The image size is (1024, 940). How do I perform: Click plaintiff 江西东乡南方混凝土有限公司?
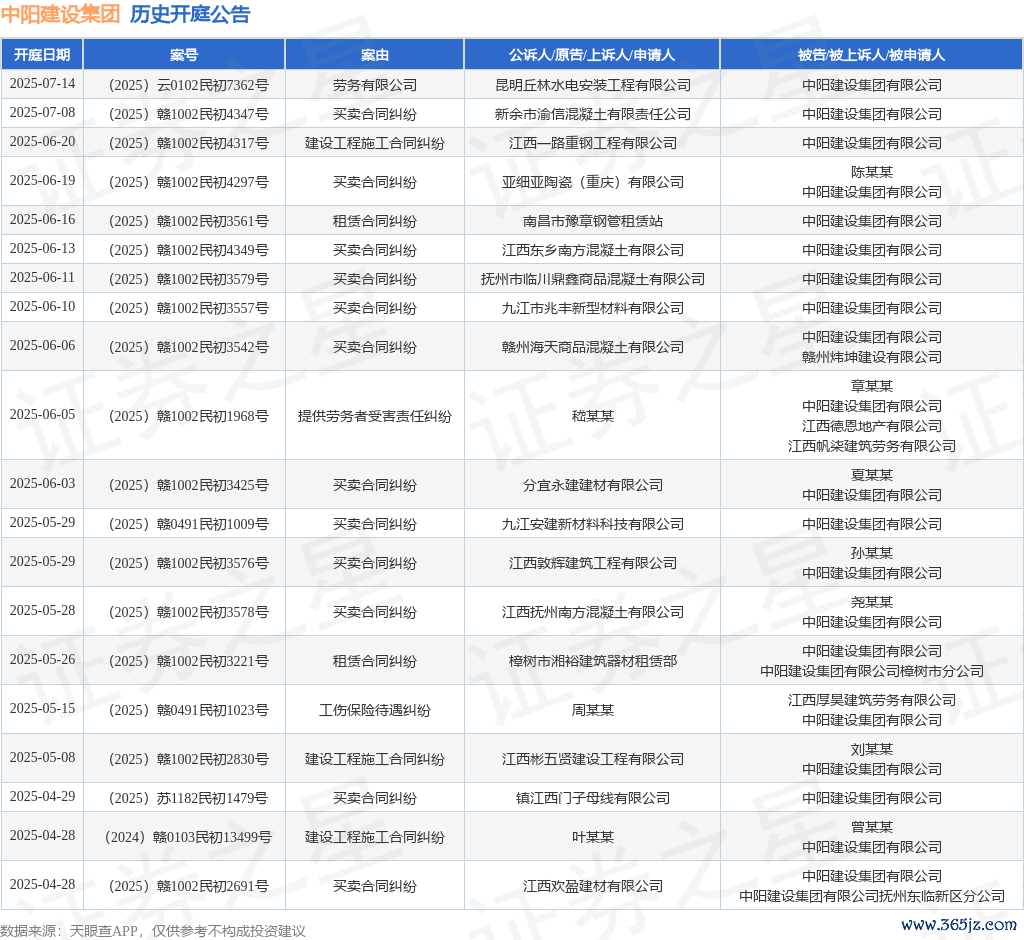593,250
